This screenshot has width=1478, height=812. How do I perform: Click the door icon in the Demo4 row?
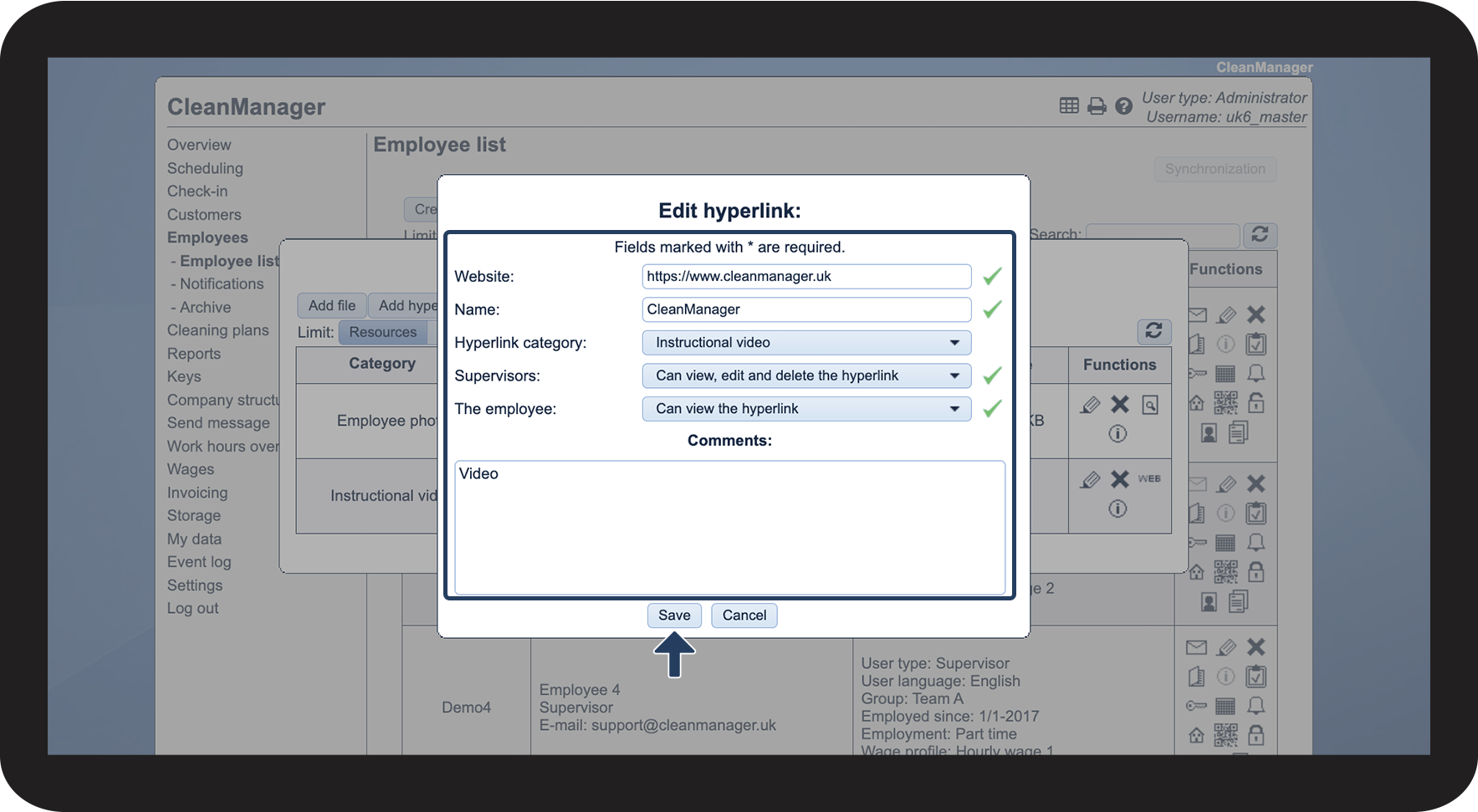pos(1197,677)
